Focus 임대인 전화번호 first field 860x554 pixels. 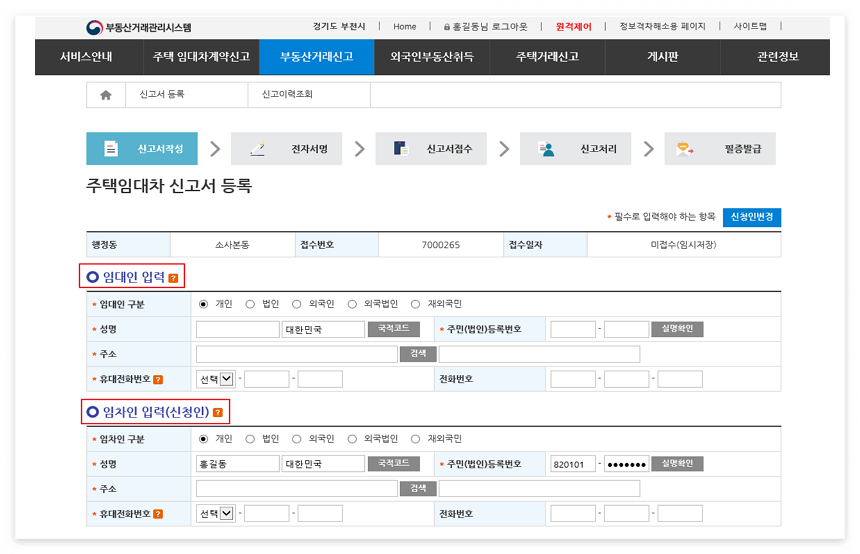pyautogui.click(x=573, y=379)
